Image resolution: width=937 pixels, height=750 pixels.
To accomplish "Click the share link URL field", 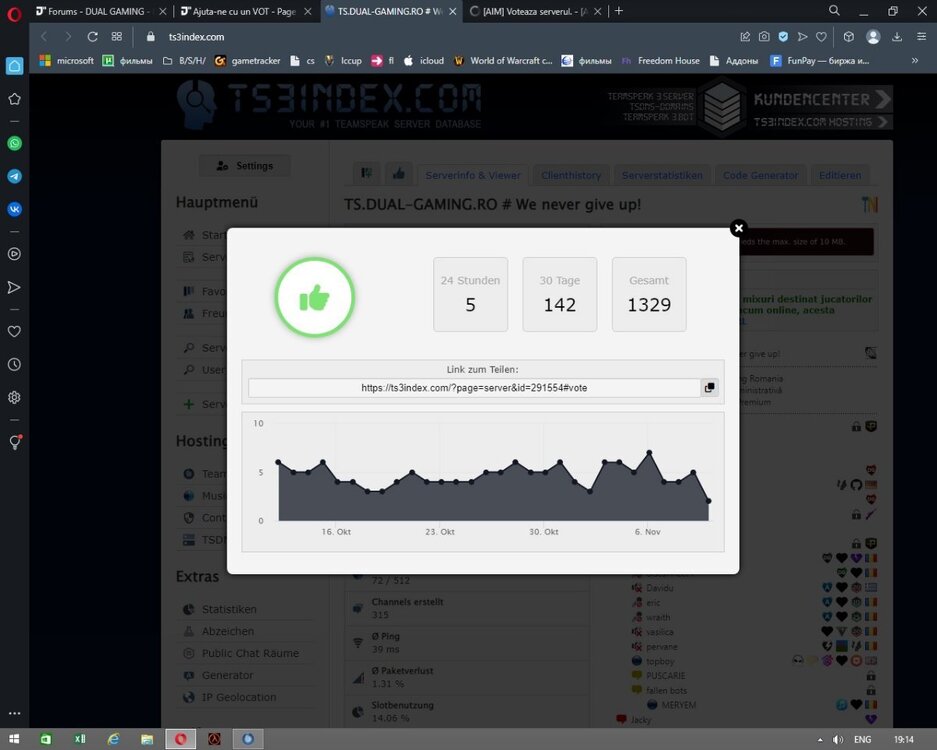I will (473, 388).
